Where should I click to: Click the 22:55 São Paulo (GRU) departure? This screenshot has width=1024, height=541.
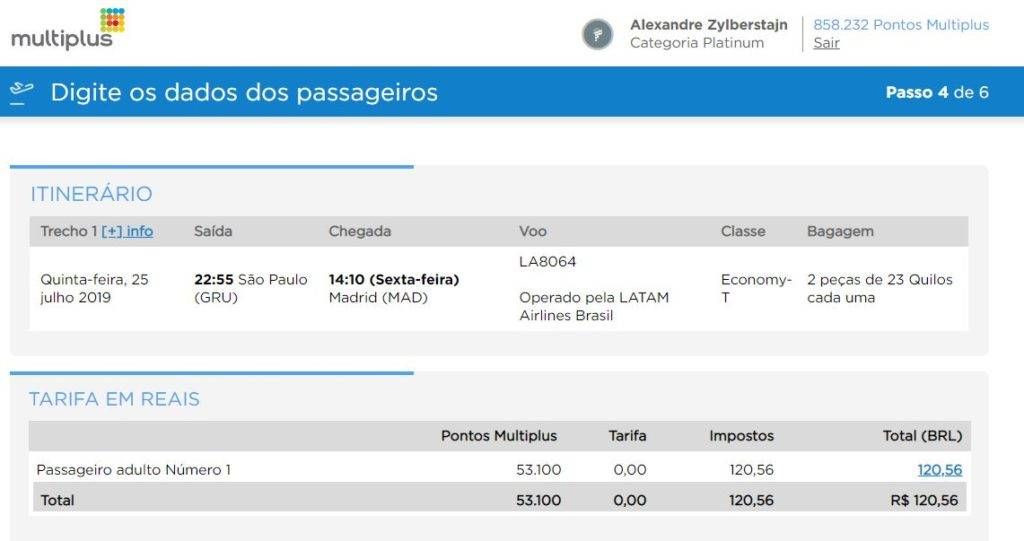(x=251, y=288)
